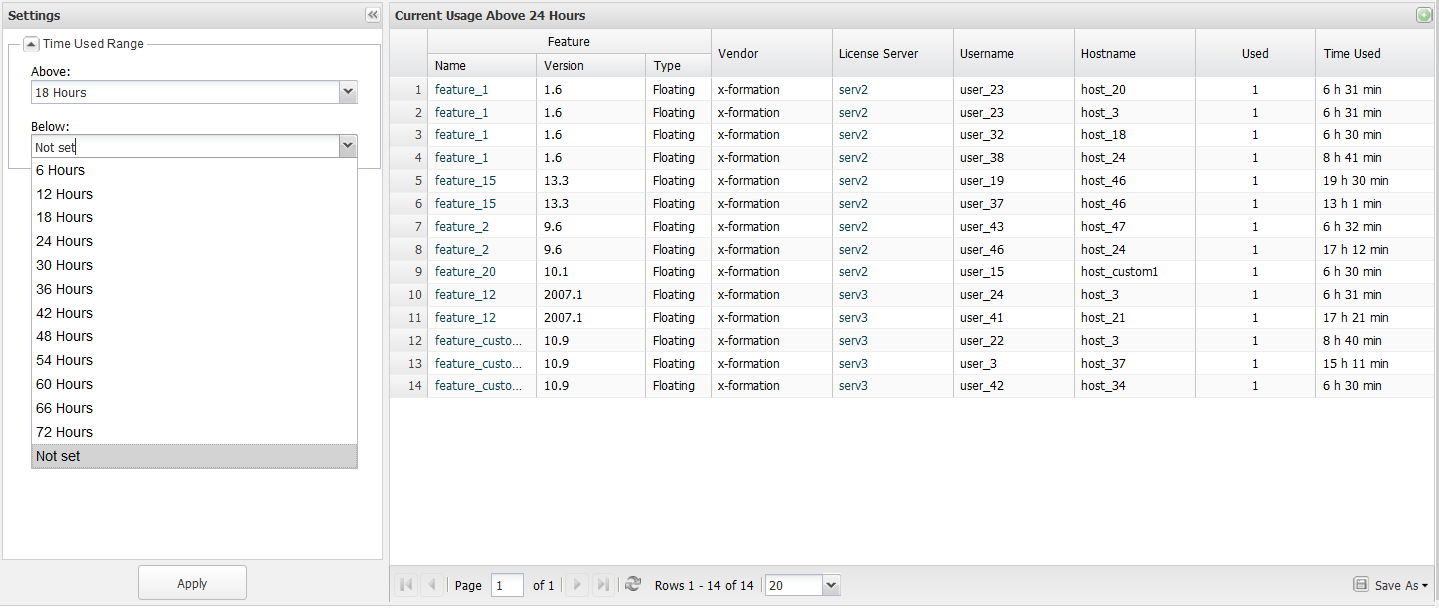The width and height of the screenshot is (1439, 608).
Task: Open the Above hours dropdown arrow
Action: point(348,92)
